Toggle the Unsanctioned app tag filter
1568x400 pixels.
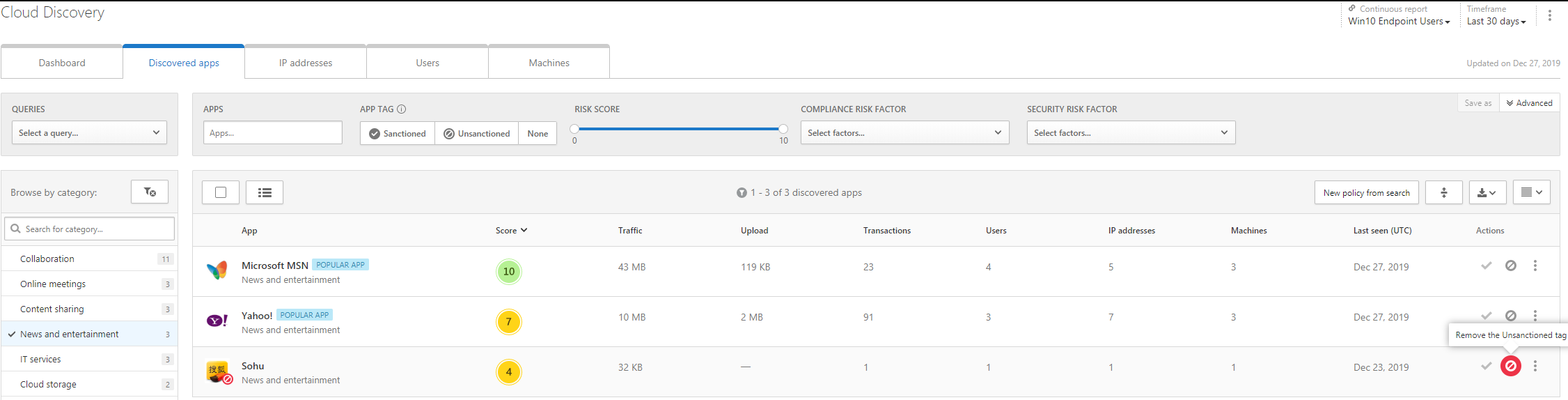pos(477,133)
